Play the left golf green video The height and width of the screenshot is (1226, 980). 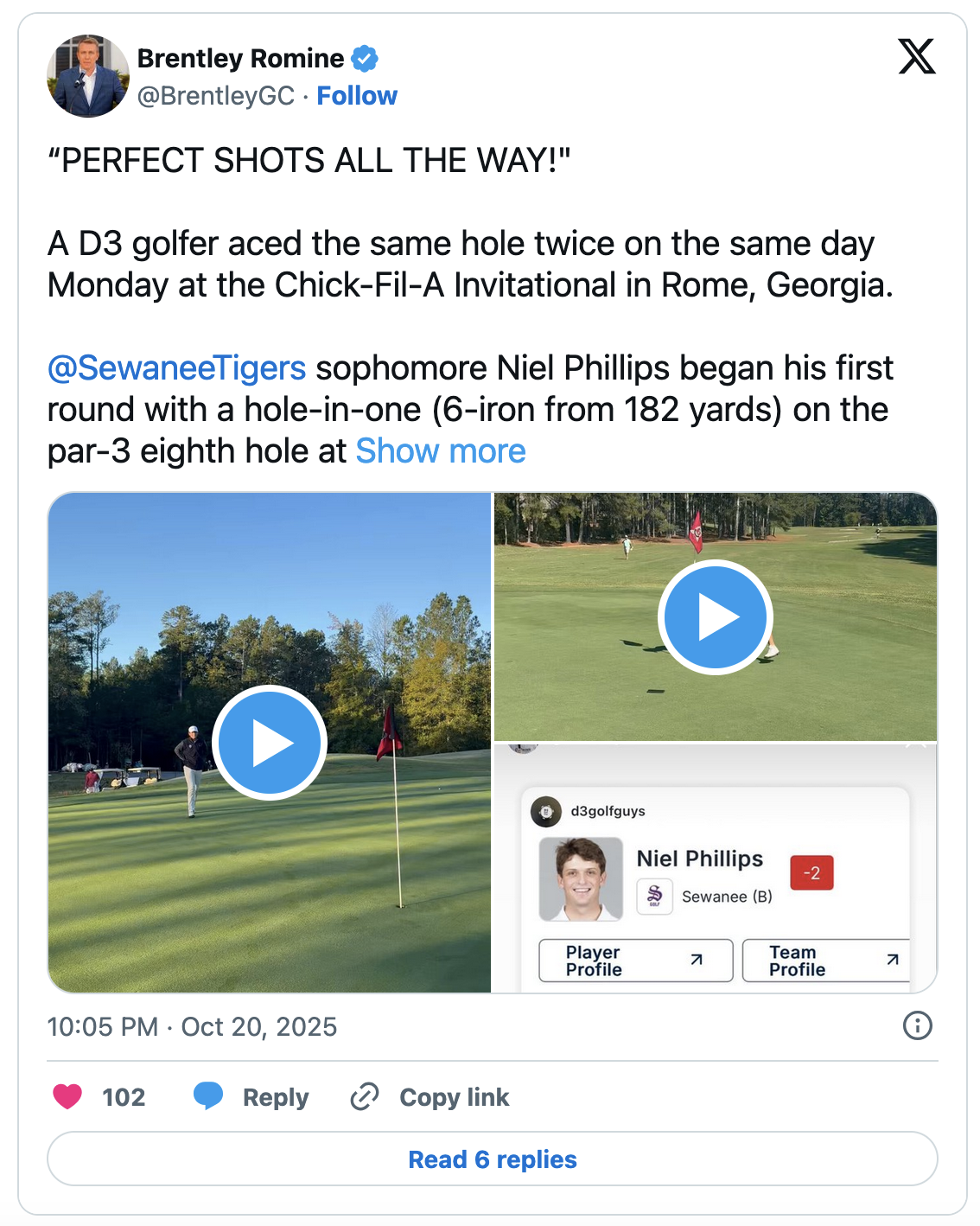pyautogui.click(x=269, y=743)
